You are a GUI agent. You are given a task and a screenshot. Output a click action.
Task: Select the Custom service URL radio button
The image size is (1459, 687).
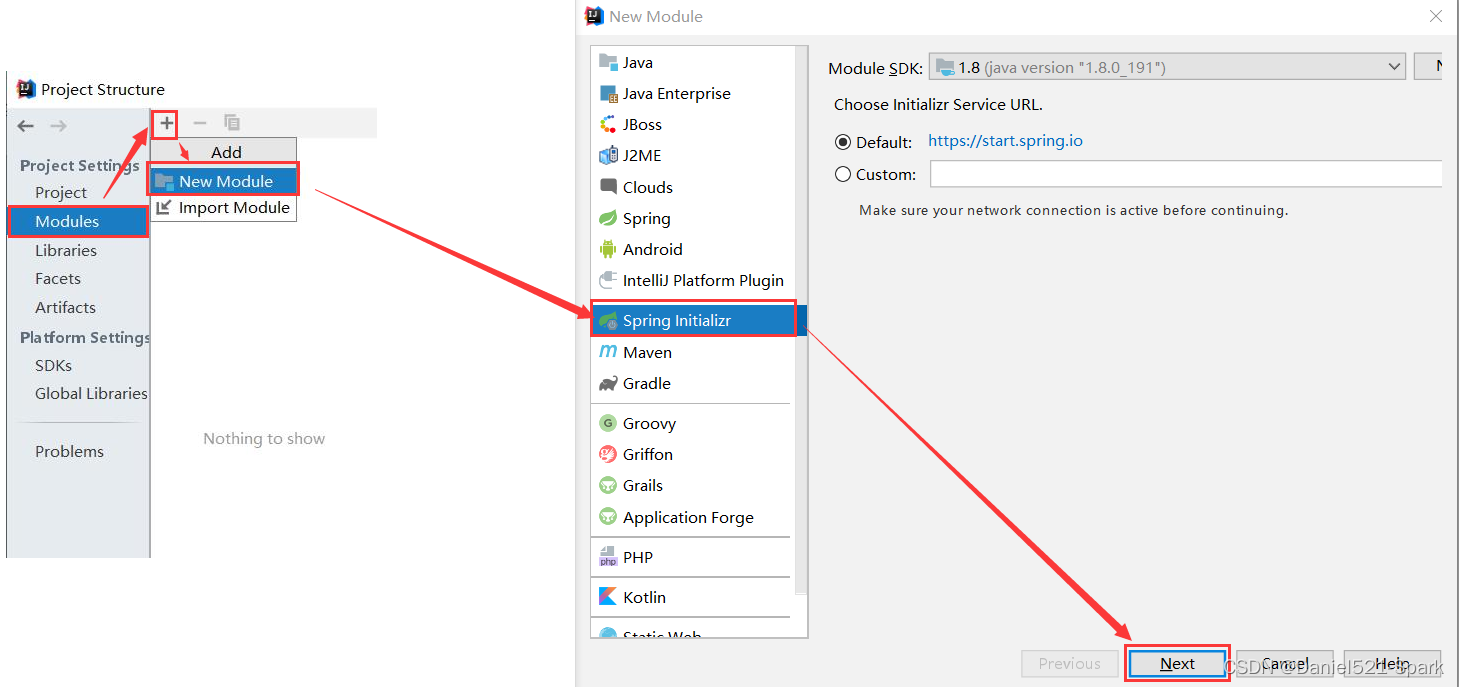tap(843, 174)
